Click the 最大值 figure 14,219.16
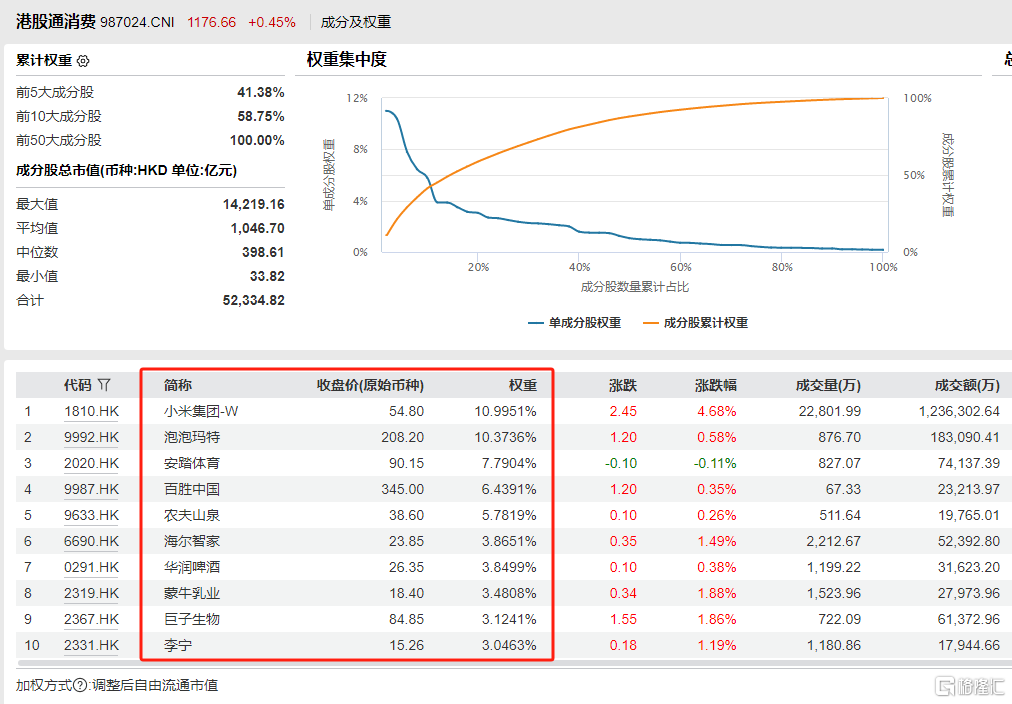This screenshot has height=704, width=1012. click(254, 205)
